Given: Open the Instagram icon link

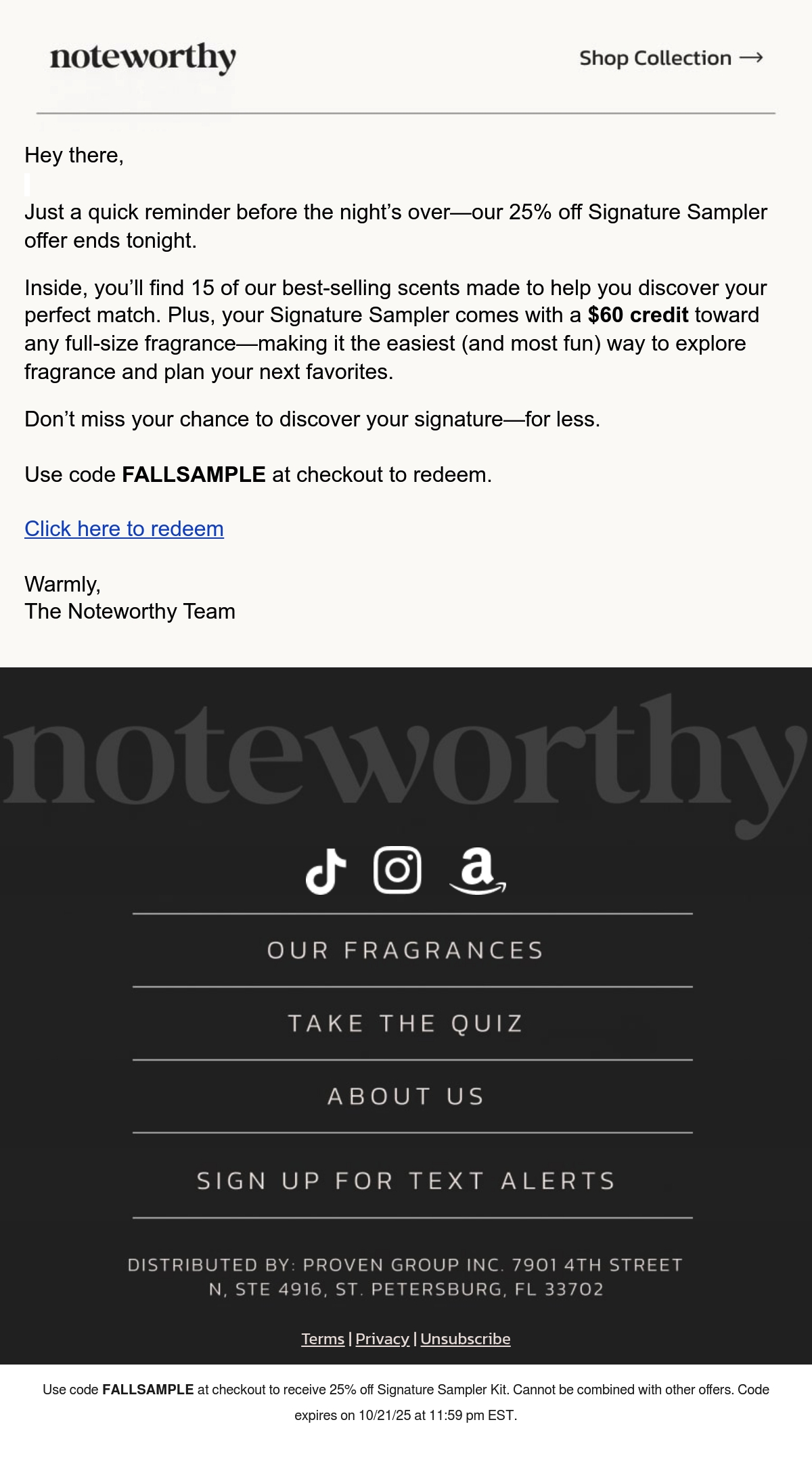Looking at the screenshot, I should (397, 870).
